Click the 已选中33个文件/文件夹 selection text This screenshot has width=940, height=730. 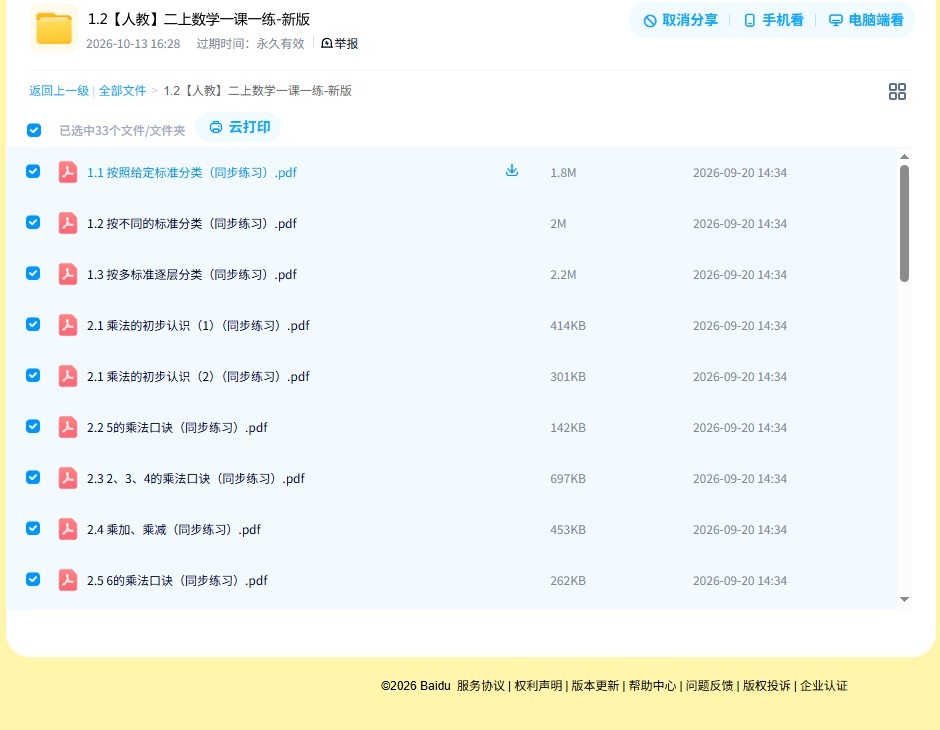click(122, 131)
